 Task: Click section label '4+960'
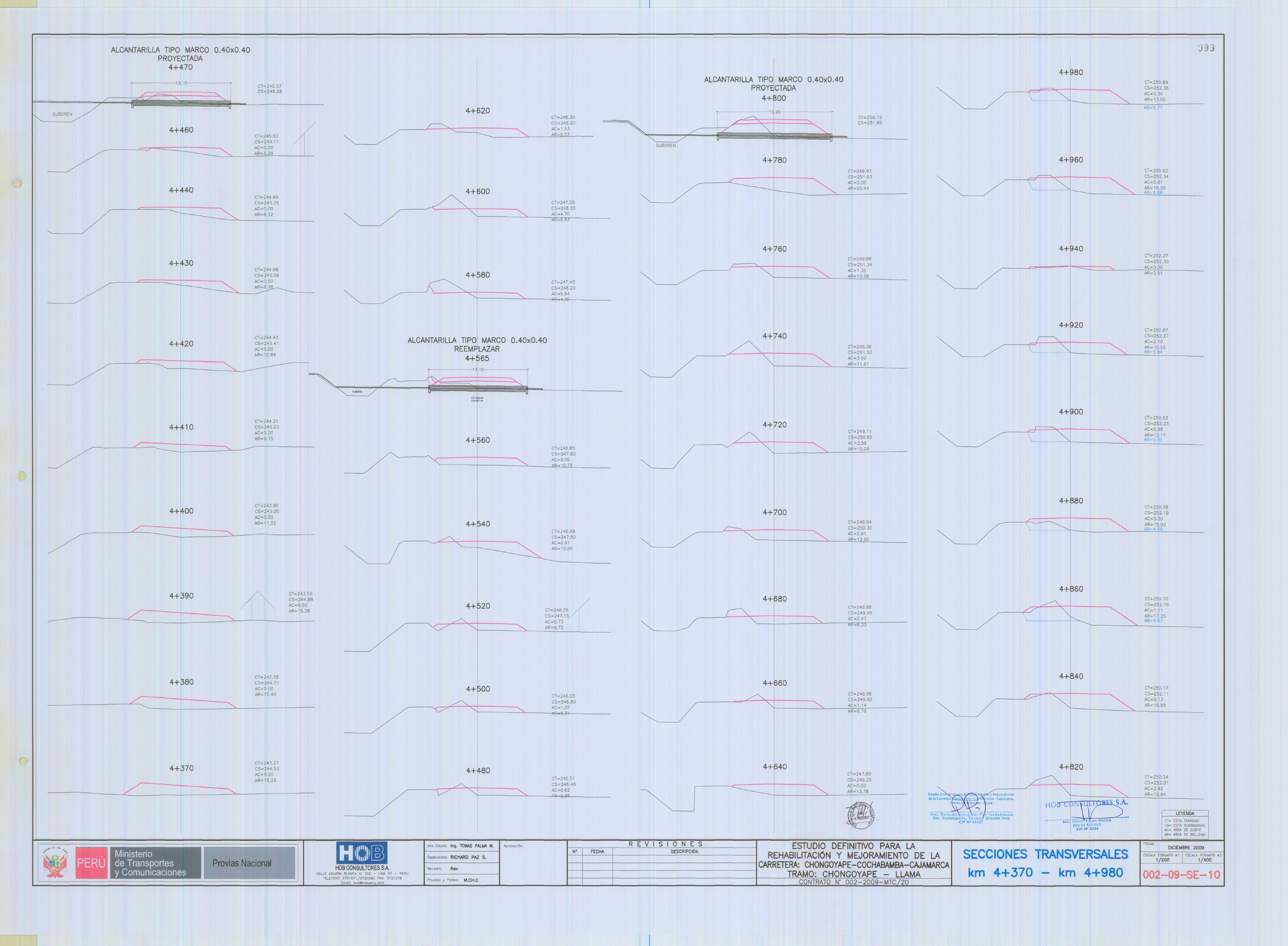pos(1071,160)
